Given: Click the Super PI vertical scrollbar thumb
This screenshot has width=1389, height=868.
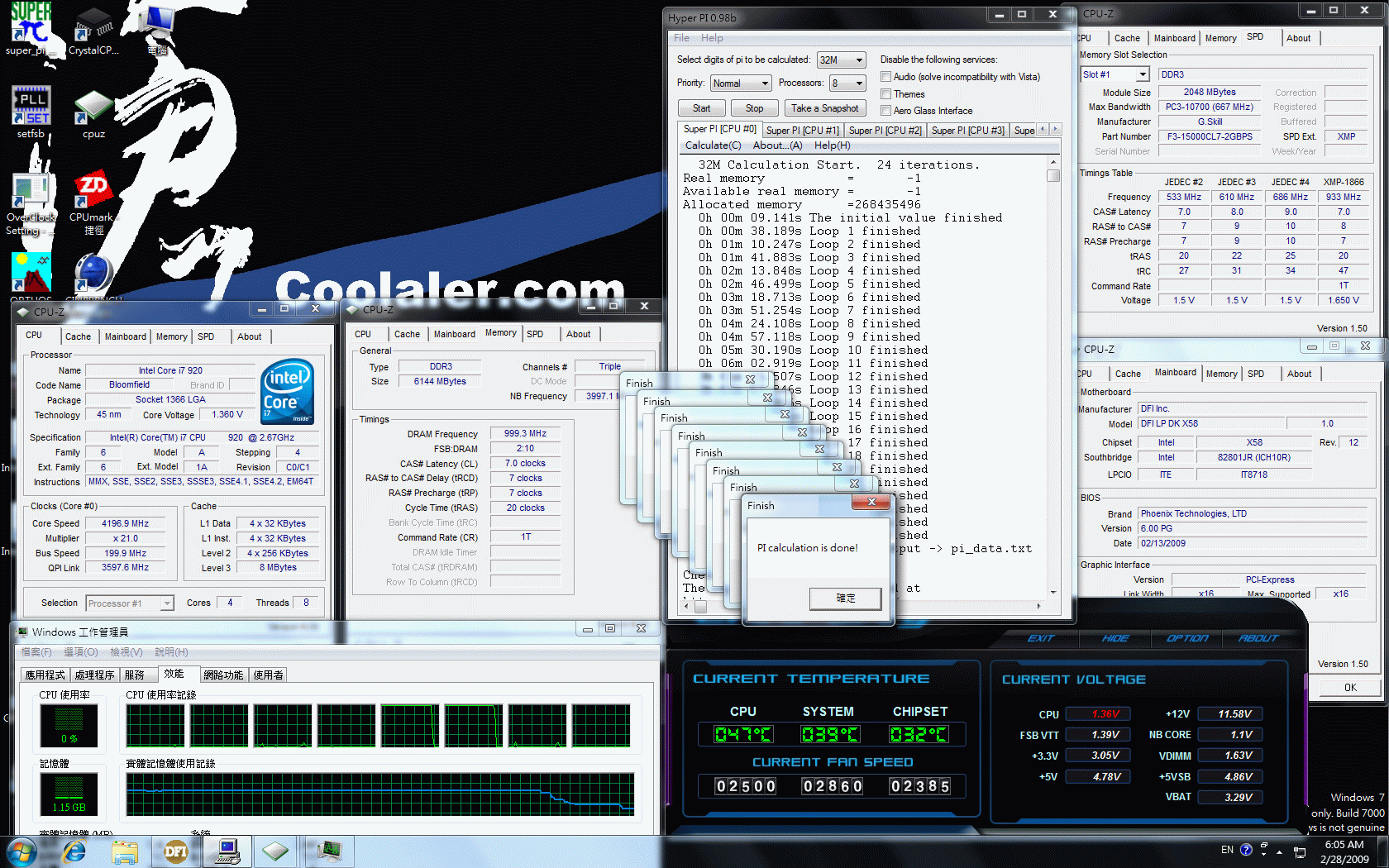Looking at the screenshot, I should point(1053,175).
